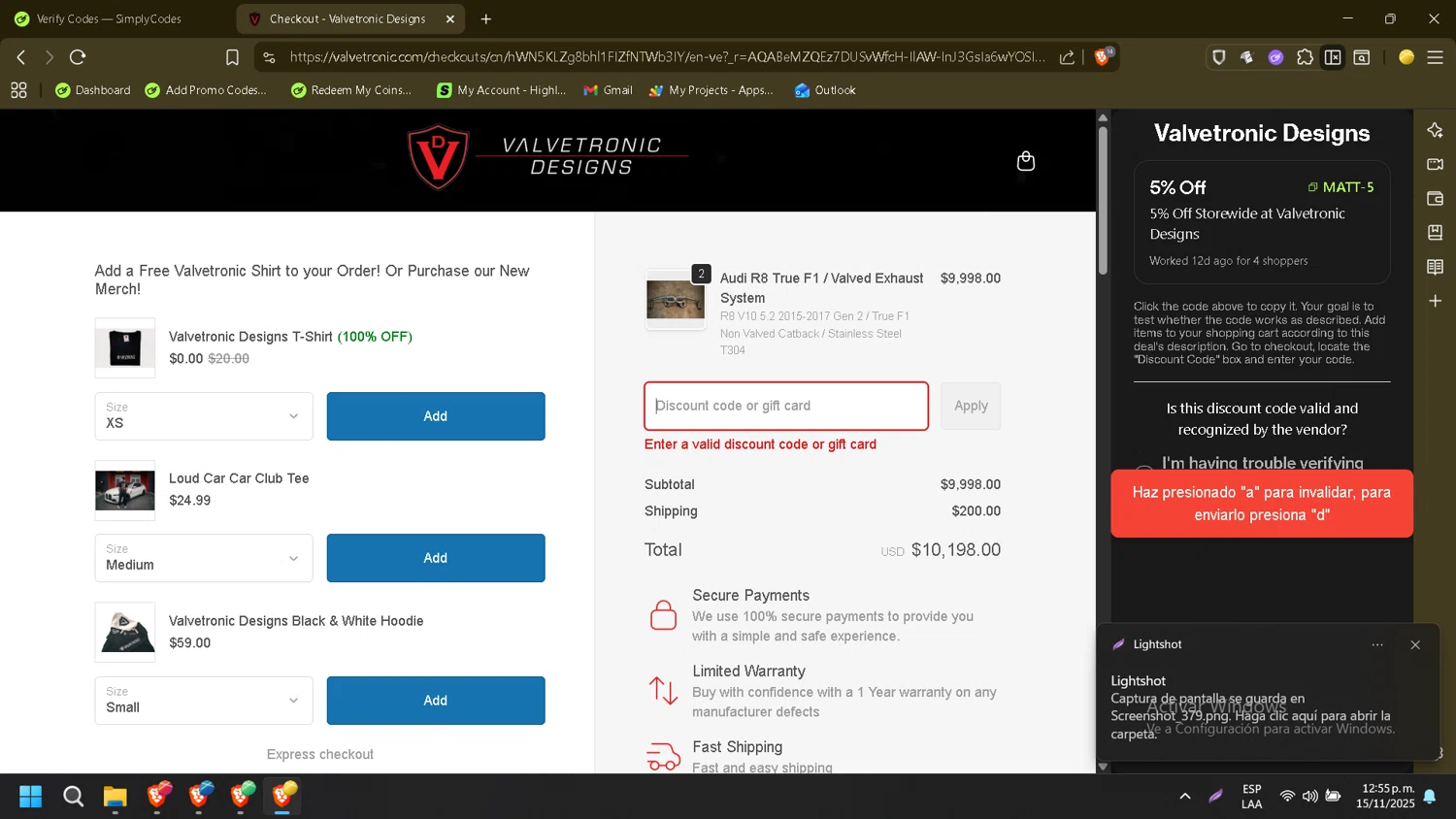
Task: Close the Checkout - Valvetronic Designs tab
Action: pos(450,18)
